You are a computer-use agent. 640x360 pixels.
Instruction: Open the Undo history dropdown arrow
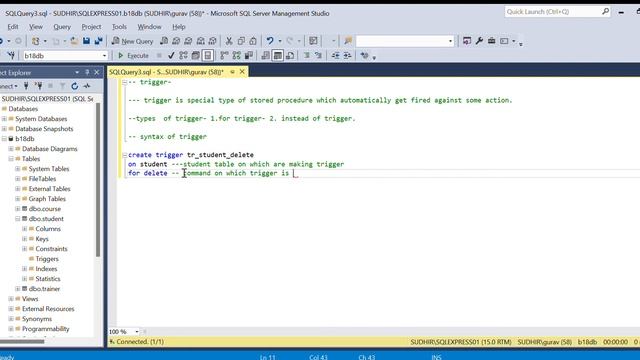point(280,41)
